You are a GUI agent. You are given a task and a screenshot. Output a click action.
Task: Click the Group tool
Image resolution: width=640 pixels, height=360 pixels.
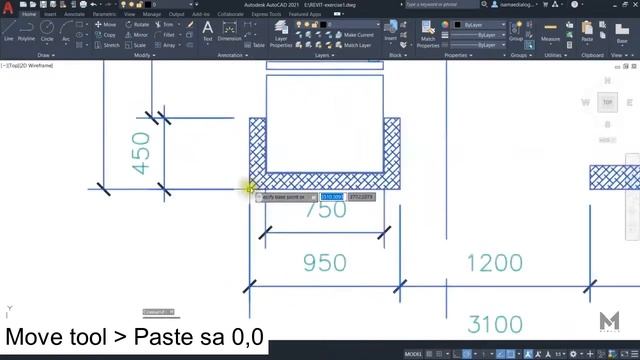(516, 32)
